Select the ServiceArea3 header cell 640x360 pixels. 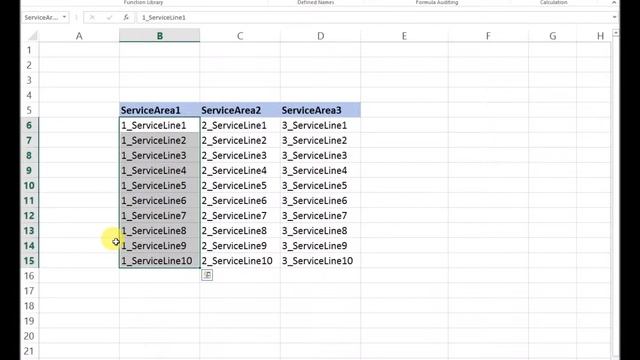coord(320,110)
